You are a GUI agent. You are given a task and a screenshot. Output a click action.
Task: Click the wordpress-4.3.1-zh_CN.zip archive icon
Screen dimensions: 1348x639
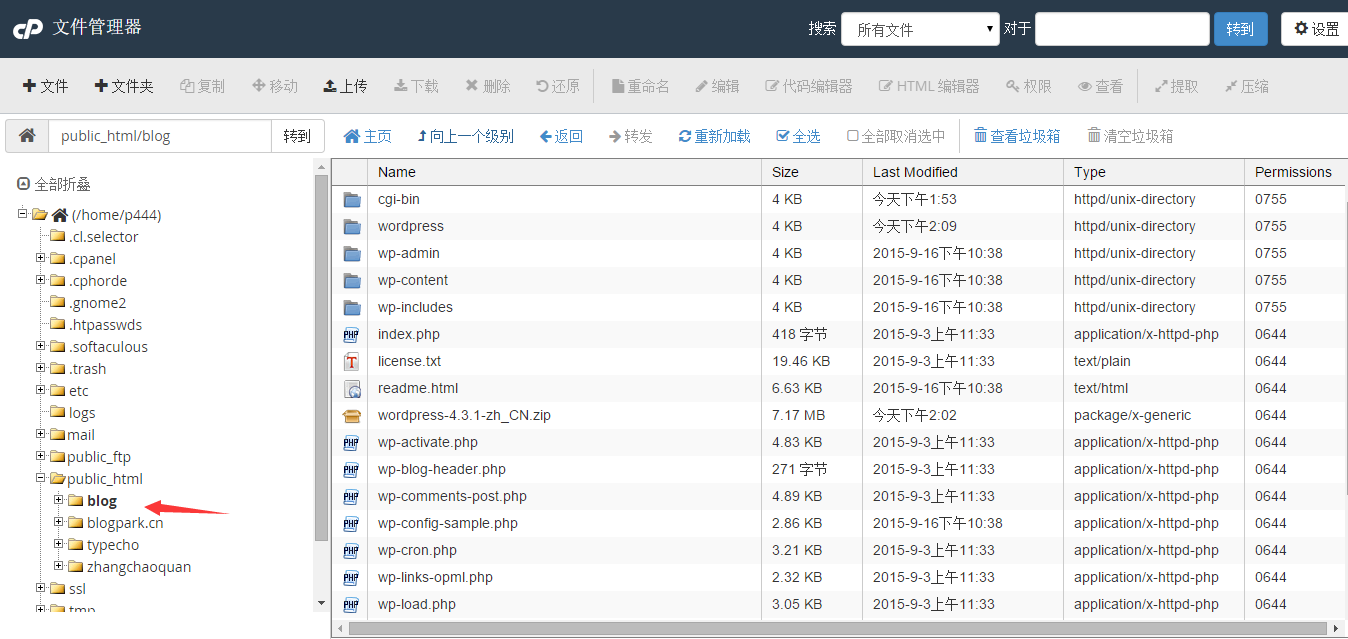click(352, 415)
